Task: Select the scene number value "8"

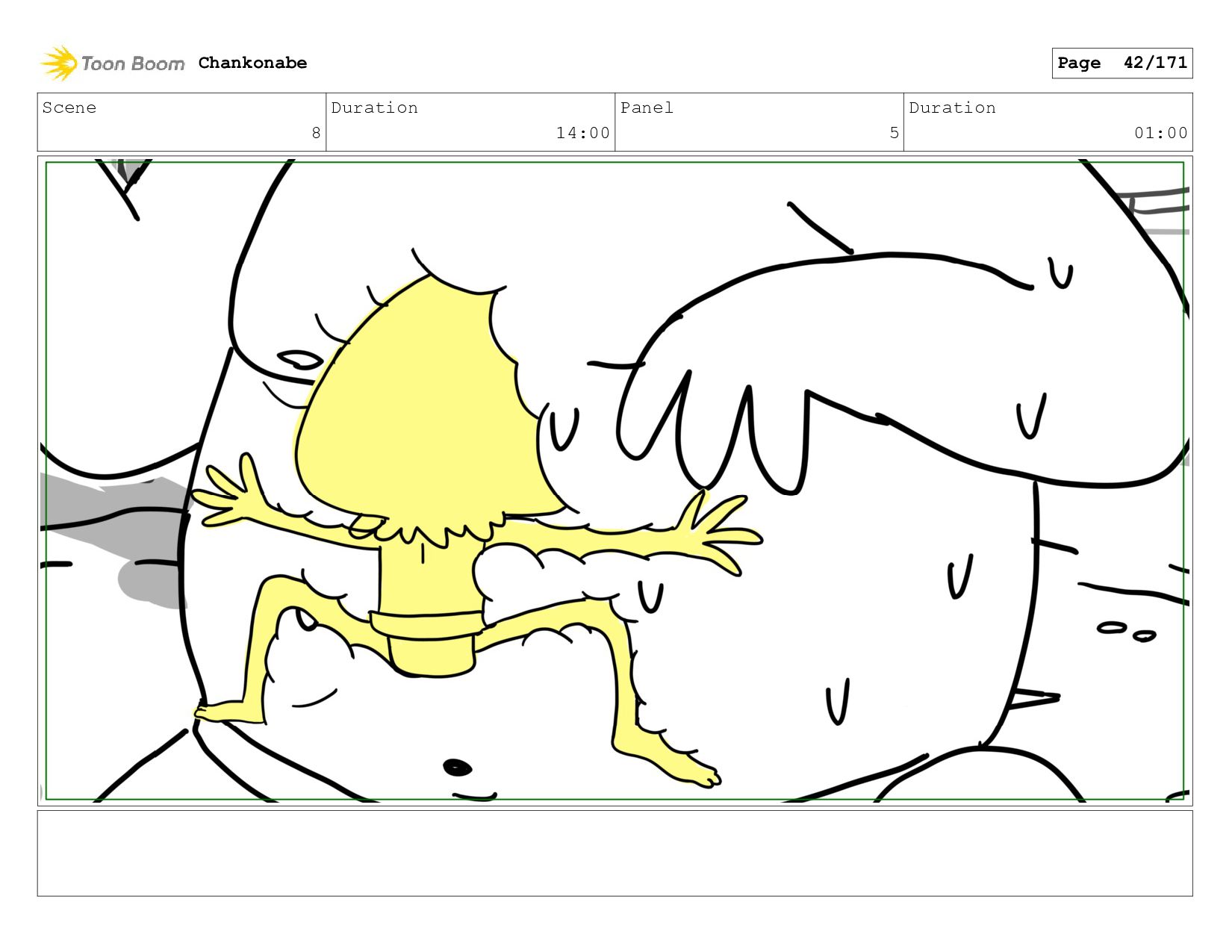Action: click(316, 133)
